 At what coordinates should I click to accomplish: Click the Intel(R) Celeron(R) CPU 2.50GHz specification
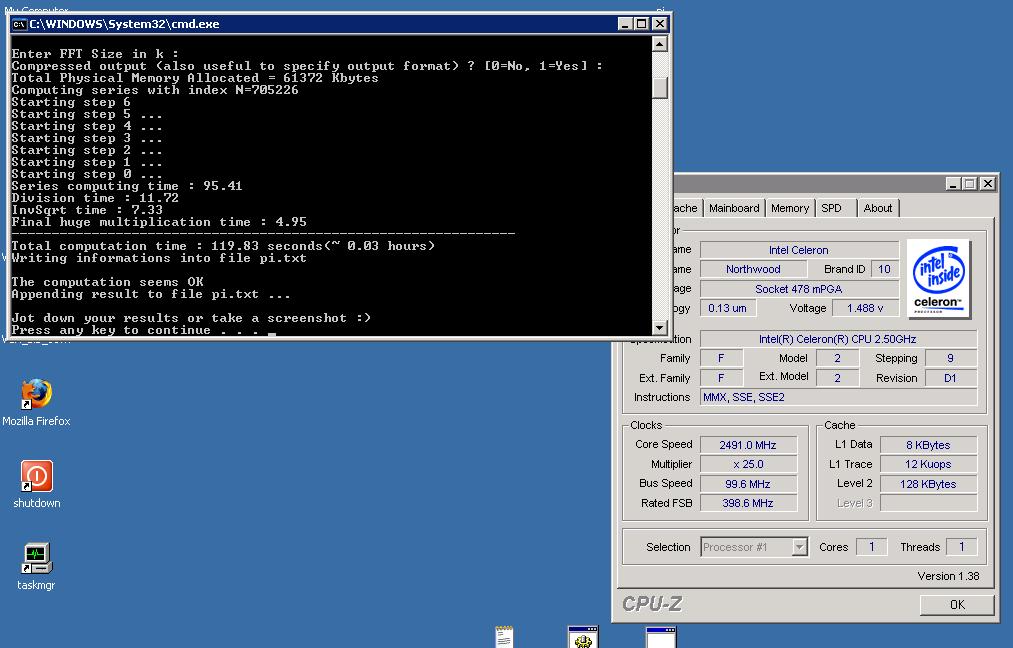tap(838, 339)
